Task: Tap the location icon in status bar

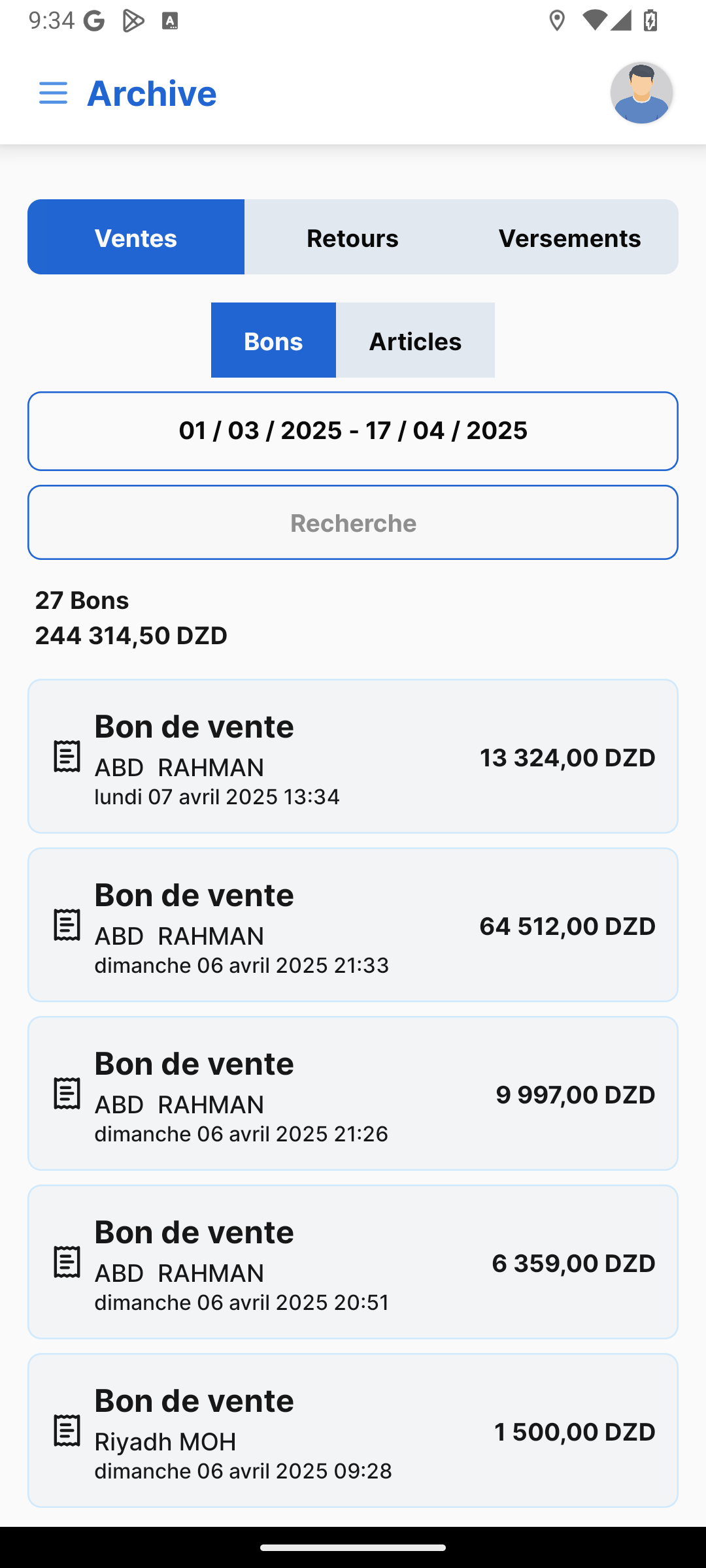Action: [557, 21]
